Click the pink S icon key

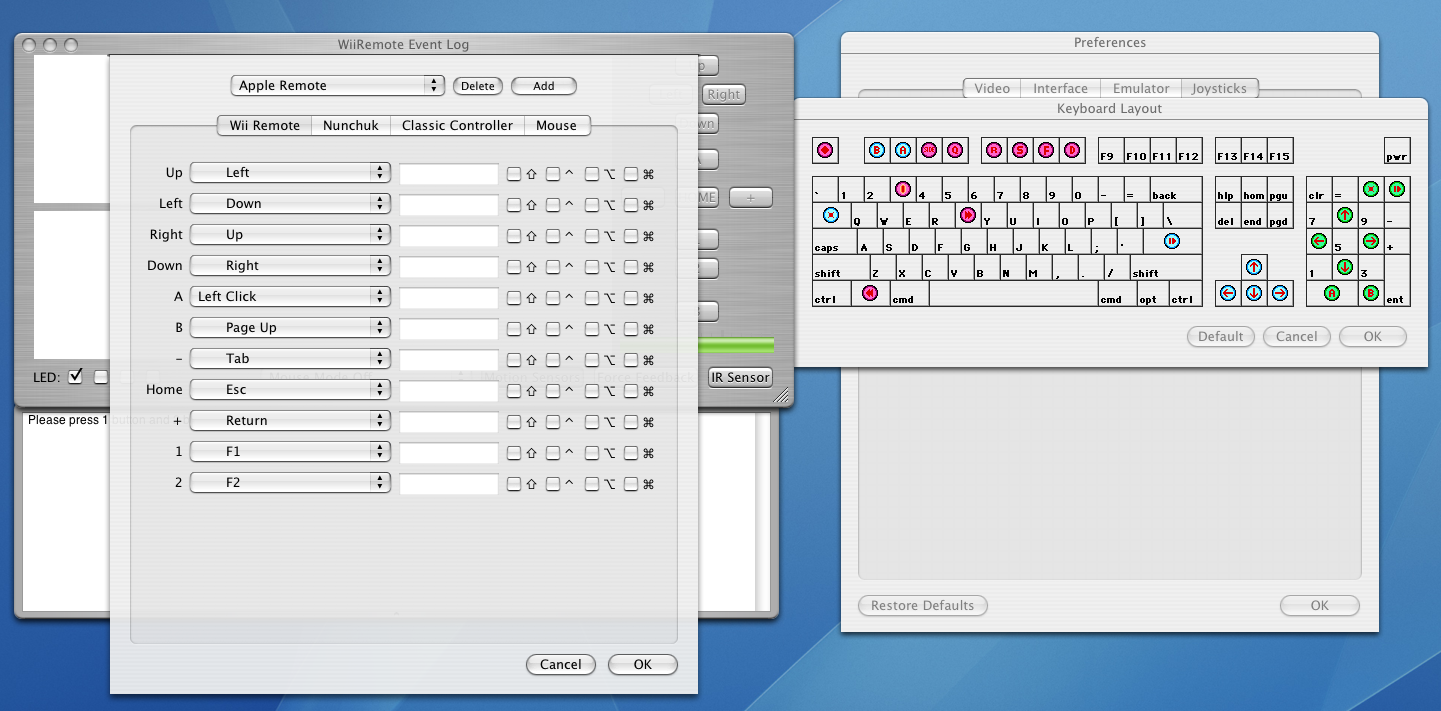1020,150
